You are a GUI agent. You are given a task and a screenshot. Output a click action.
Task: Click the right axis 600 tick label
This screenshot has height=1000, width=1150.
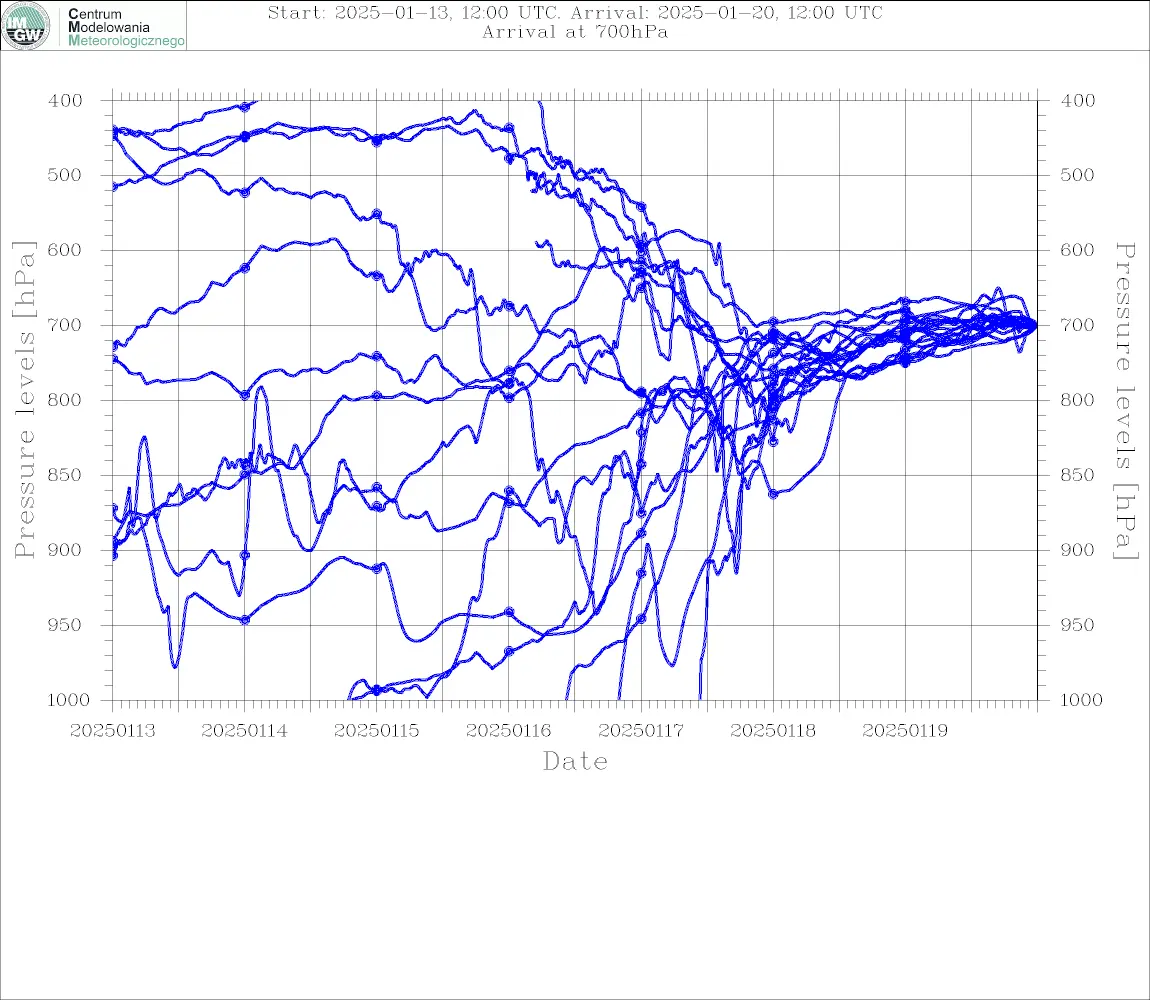coord(1077,250)
